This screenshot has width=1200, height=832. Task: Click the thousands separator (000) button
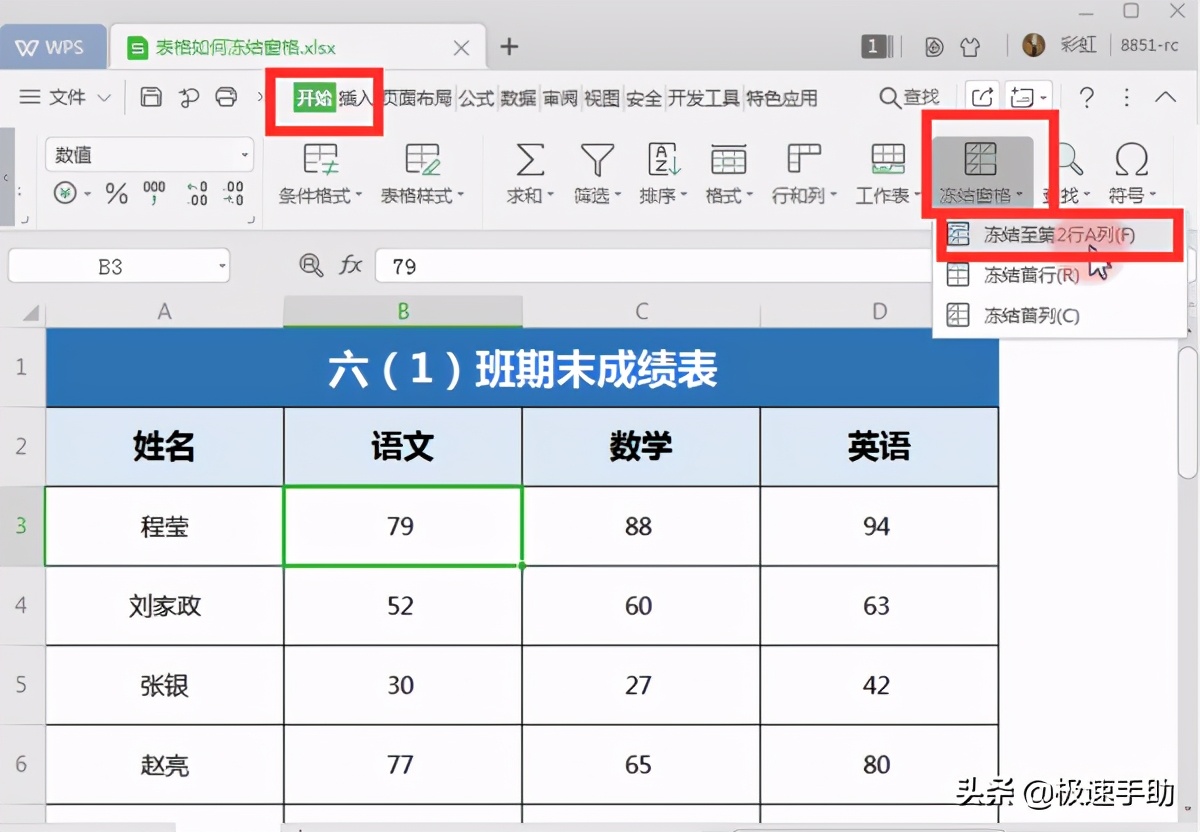pos(154,193)
